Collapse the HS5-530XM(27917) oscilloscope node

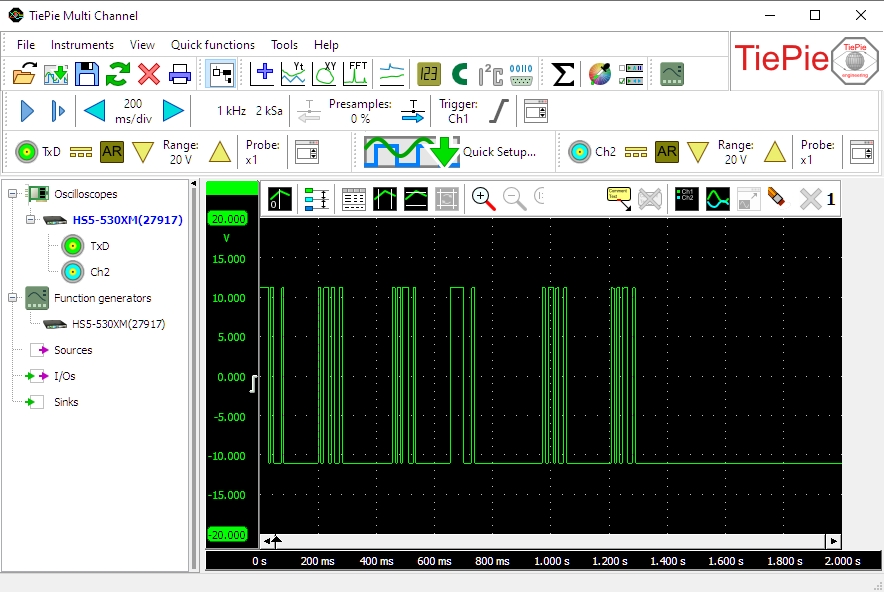point(32,220)
